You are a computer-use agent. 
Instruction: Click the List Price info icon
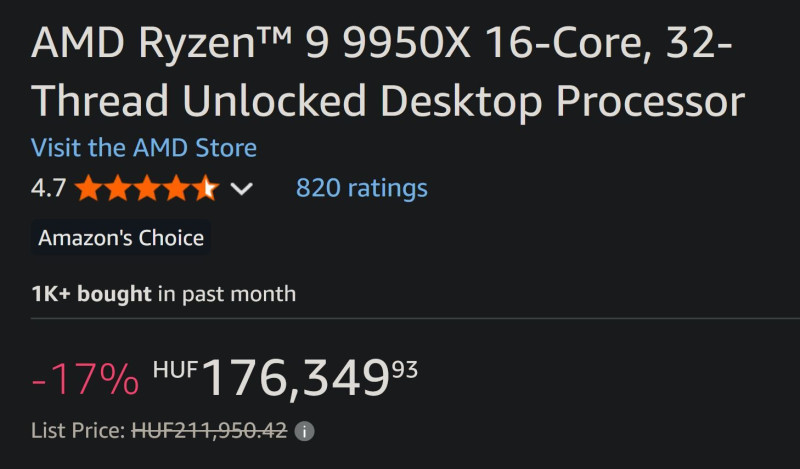305,432
